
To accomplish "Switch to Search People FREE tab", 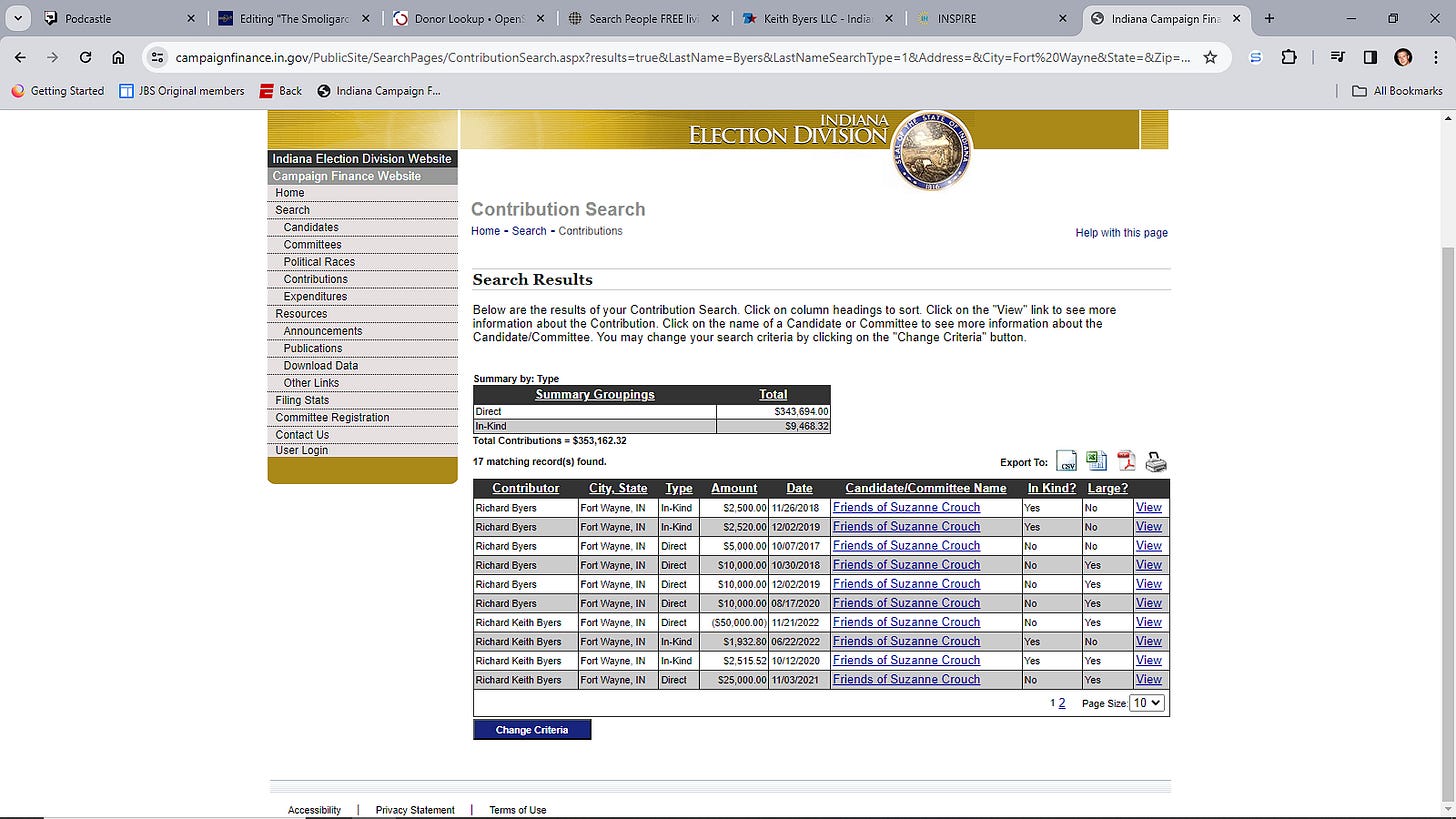I will pos(643,18).
